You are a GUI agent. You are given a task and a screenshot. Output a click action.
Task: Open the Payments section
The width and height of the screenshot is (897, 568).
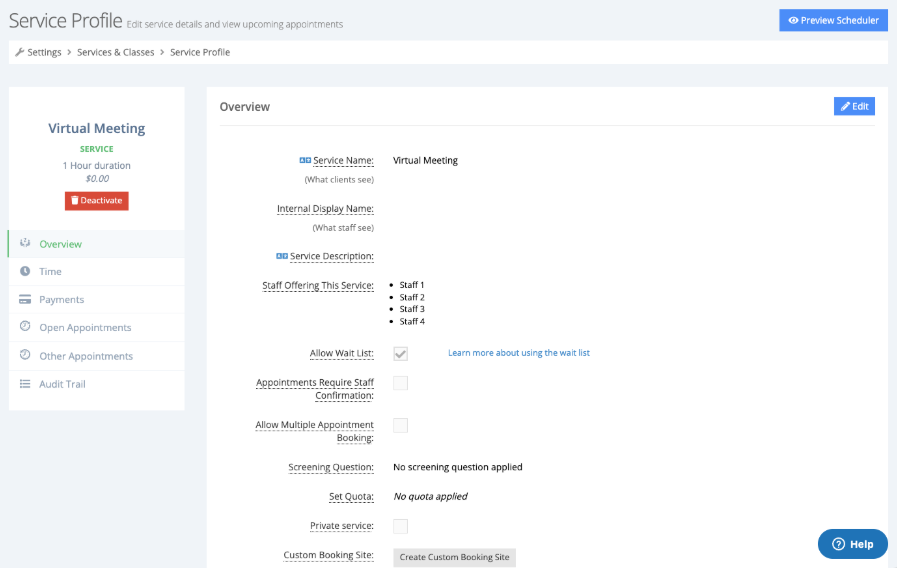pos(97,300)
